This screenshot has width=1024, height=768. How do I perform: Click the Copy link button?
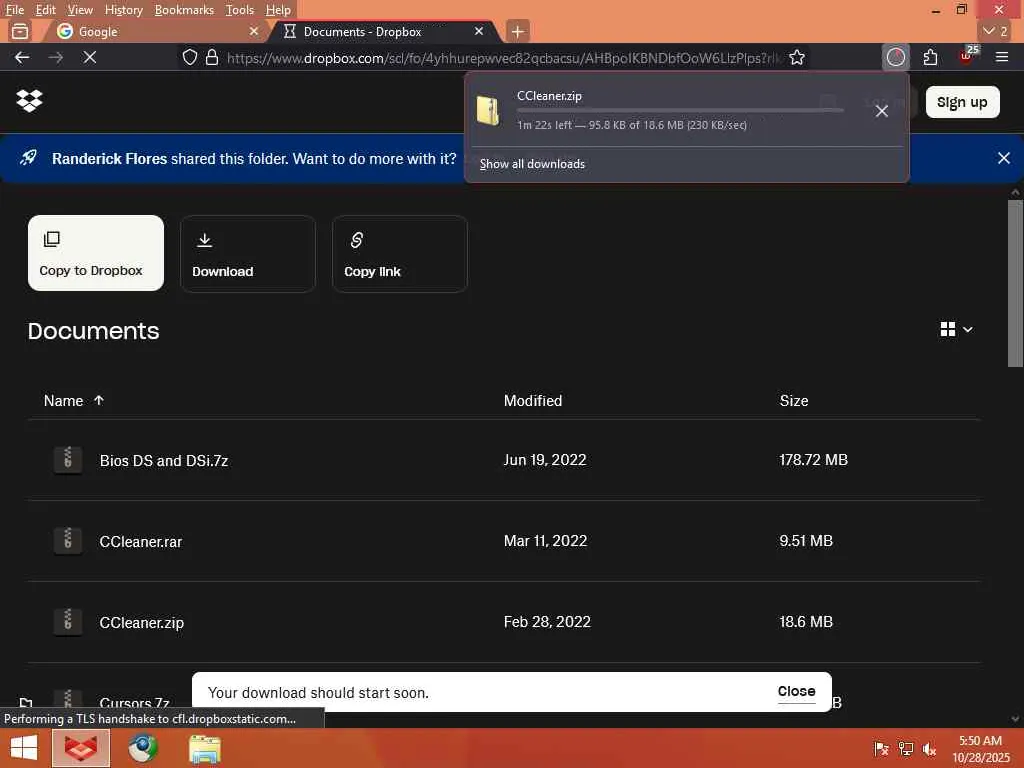click(400, 254)
